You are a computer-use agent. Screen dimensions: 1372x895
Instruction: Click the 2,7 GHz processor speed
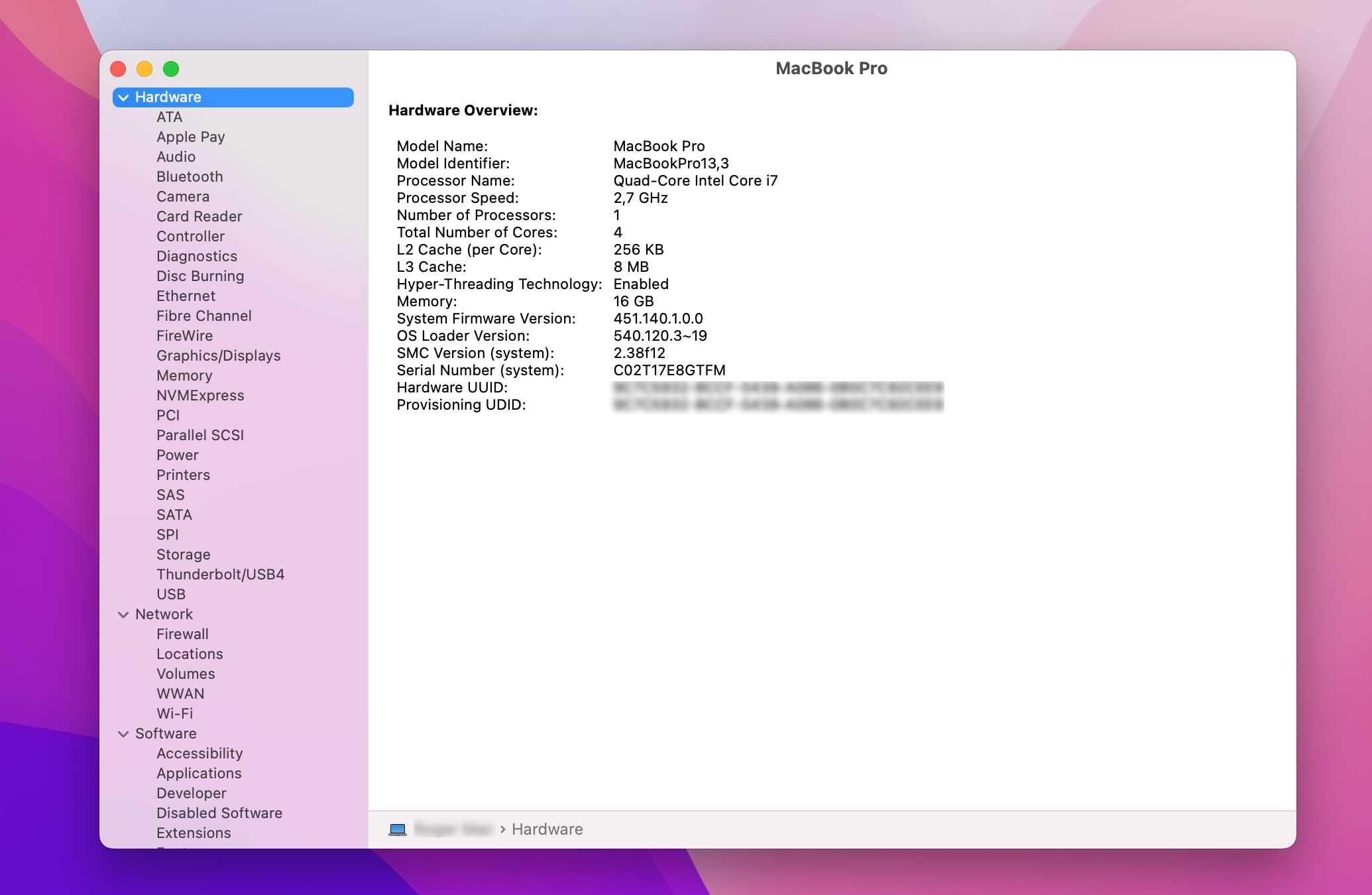click(640, 198)
